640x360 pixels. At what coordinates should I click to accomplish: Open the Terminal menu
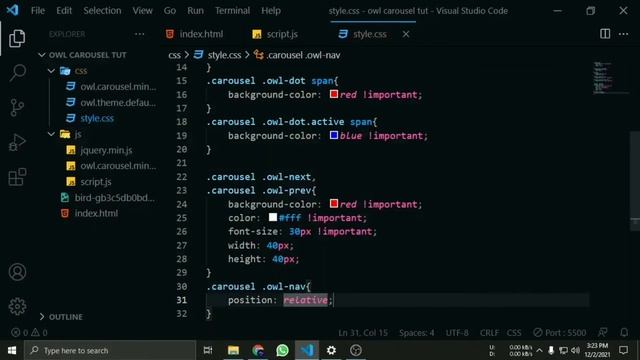coord(233,10)
